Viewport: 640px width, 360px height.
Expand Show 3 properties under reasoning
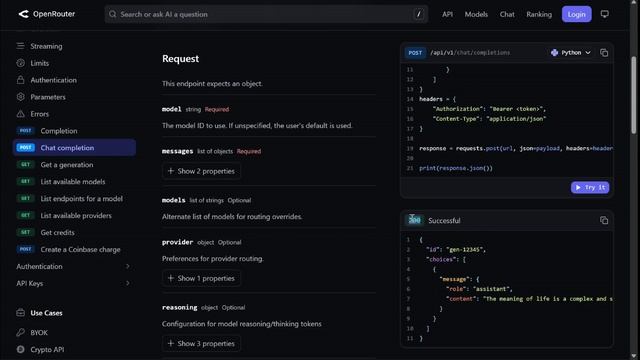coord(201,344)
